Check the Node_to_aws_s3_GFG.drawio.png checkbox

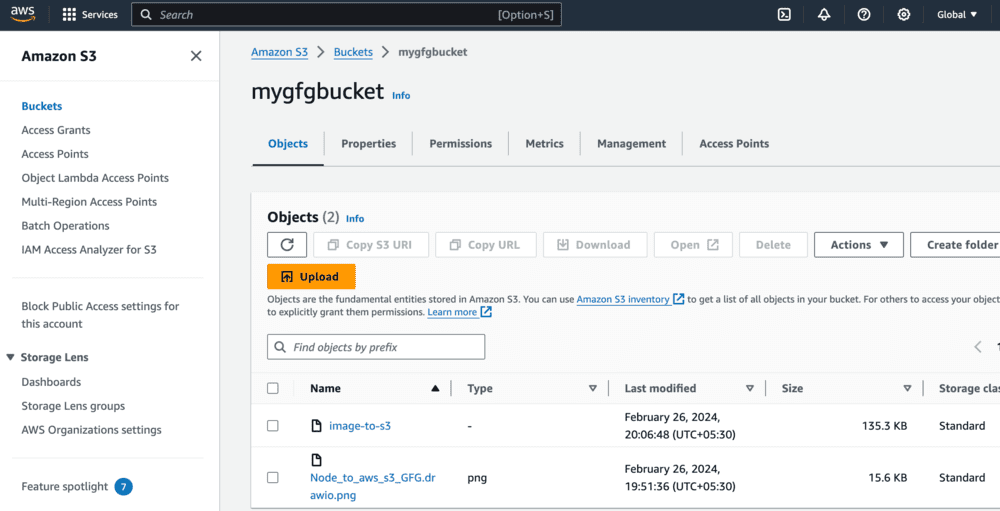[x=273, y=478]
